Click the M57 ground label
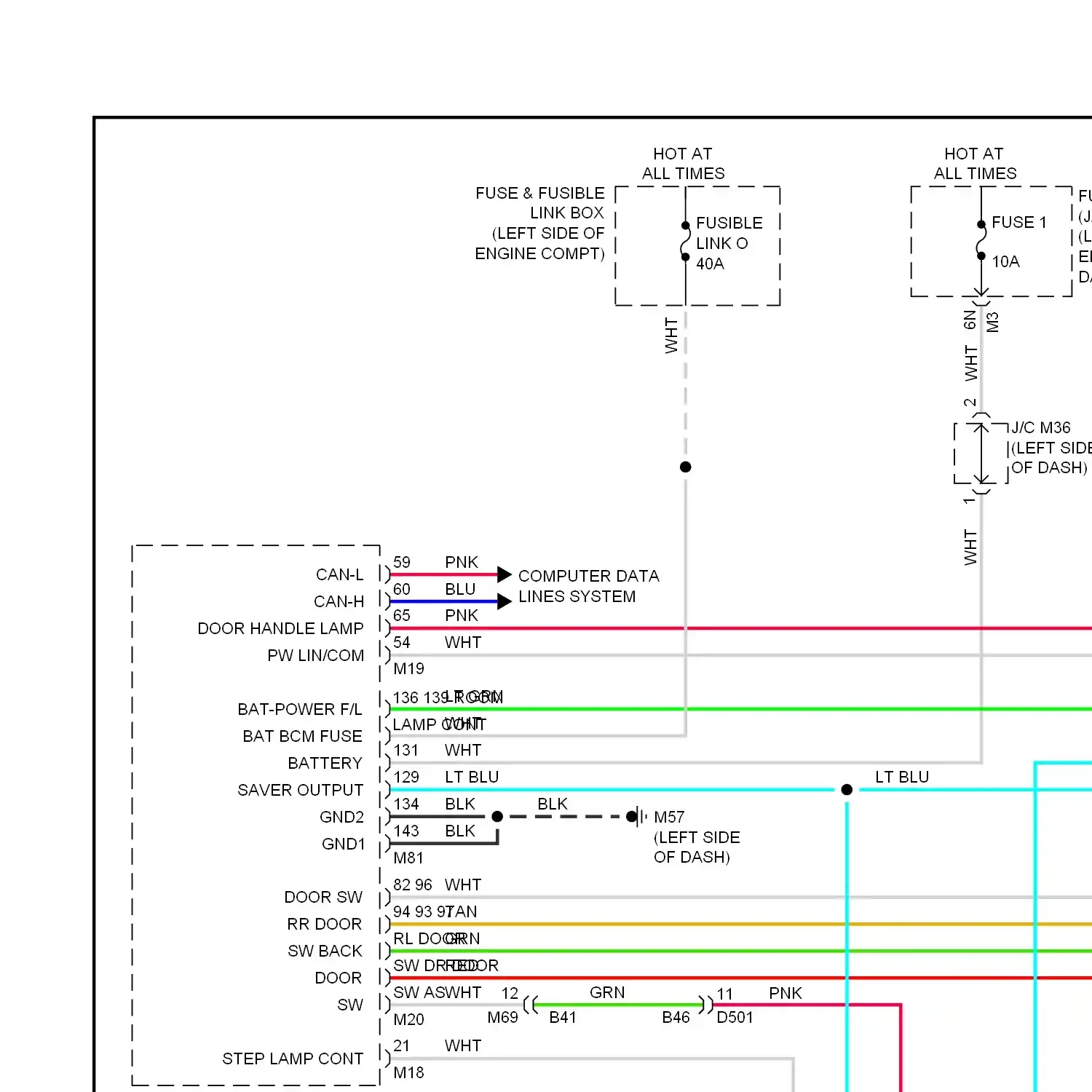 (669, 817)
